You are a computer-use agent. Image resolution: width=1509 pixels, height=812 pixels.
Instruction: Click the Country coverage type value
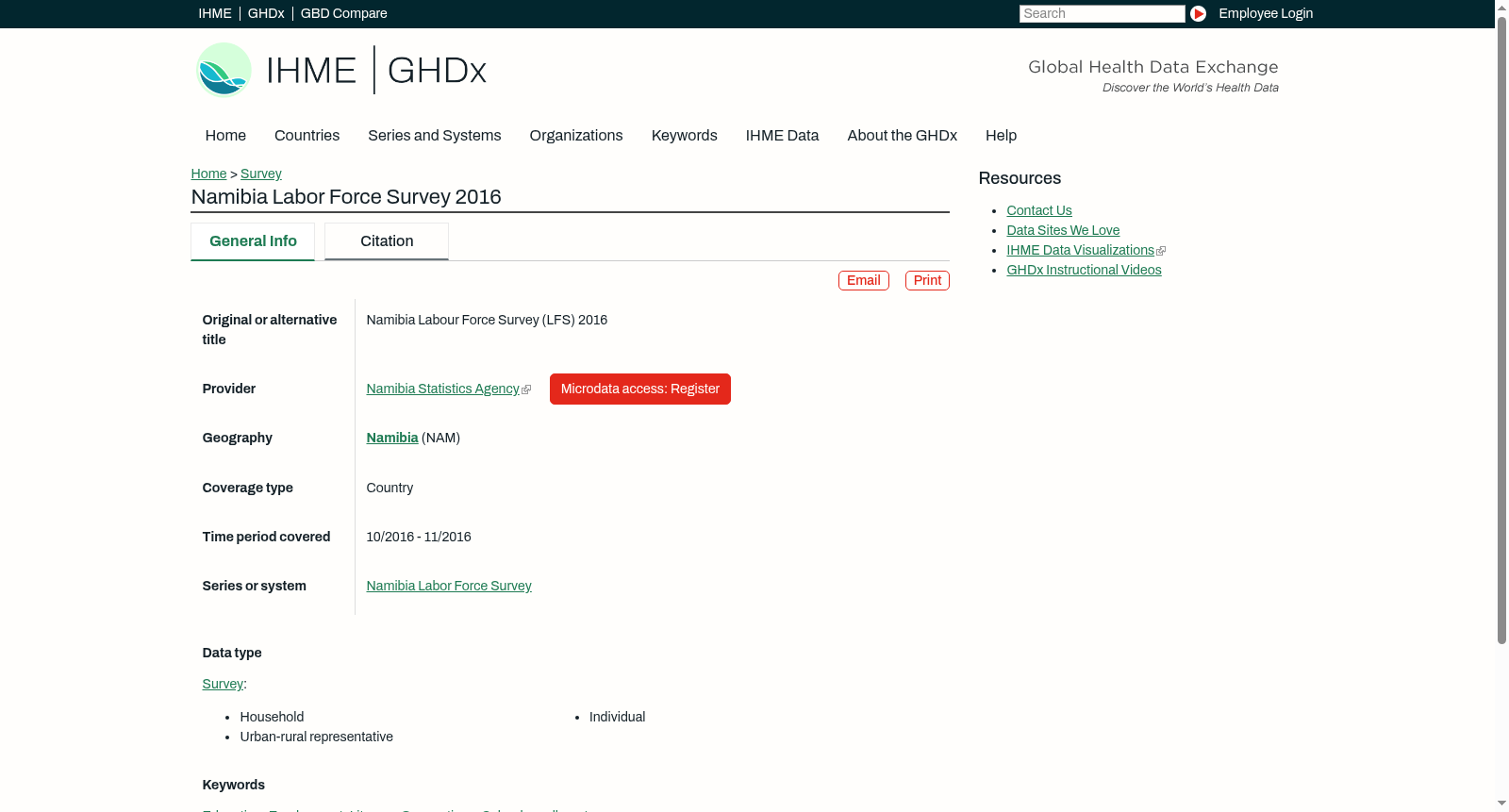pyautogui.click(x=390, y=488)
